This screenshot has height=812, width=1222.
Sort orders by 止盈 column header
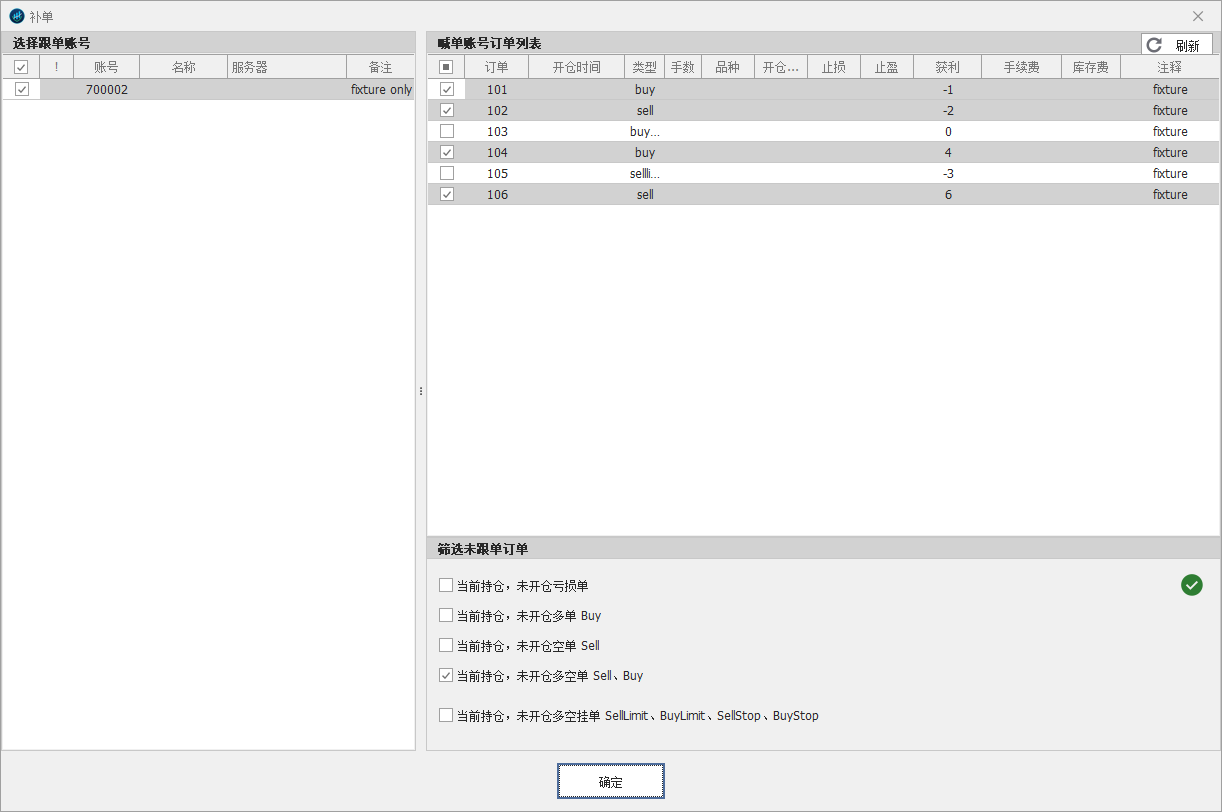[887, 67]
